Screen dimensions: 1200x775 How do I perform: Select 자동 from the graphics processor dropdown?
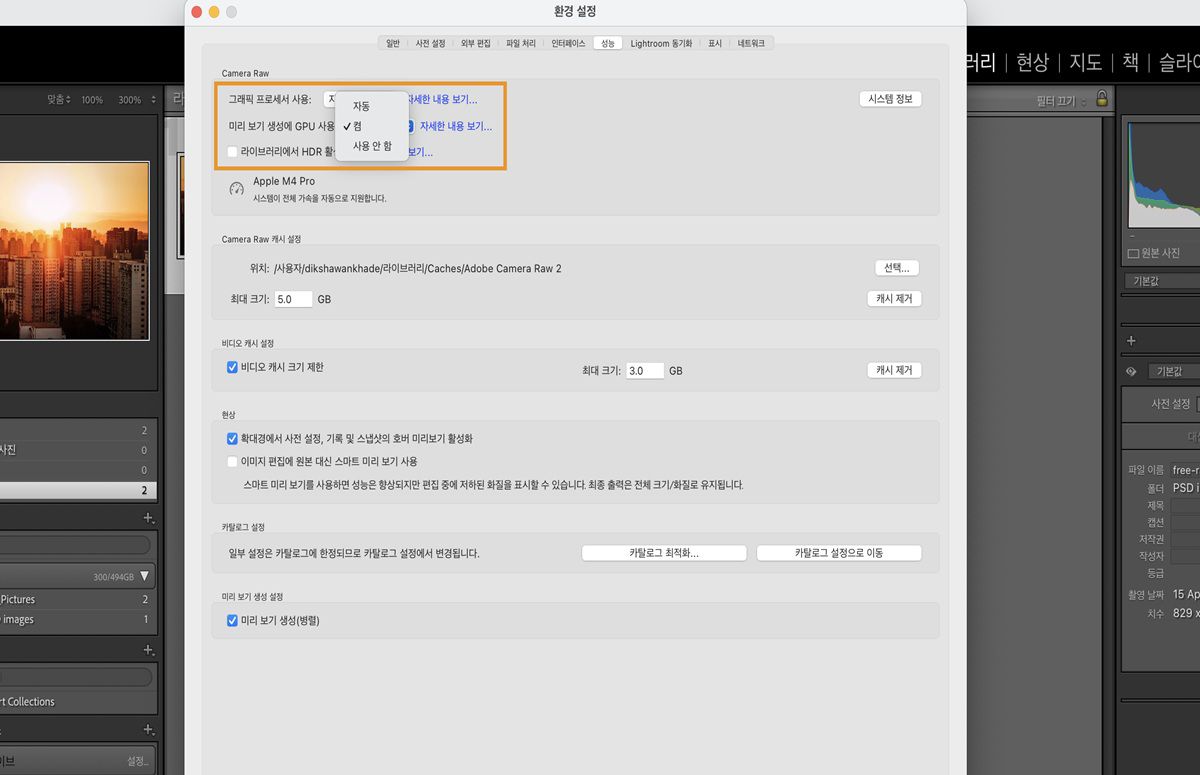tap(361, 106)
